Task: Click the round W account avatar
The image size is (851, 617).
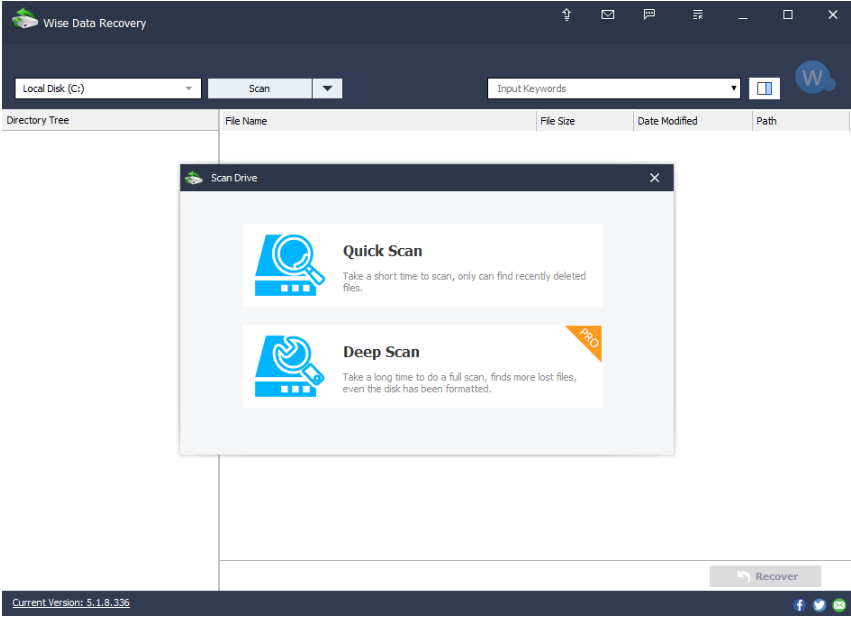Action: point(813,78)
